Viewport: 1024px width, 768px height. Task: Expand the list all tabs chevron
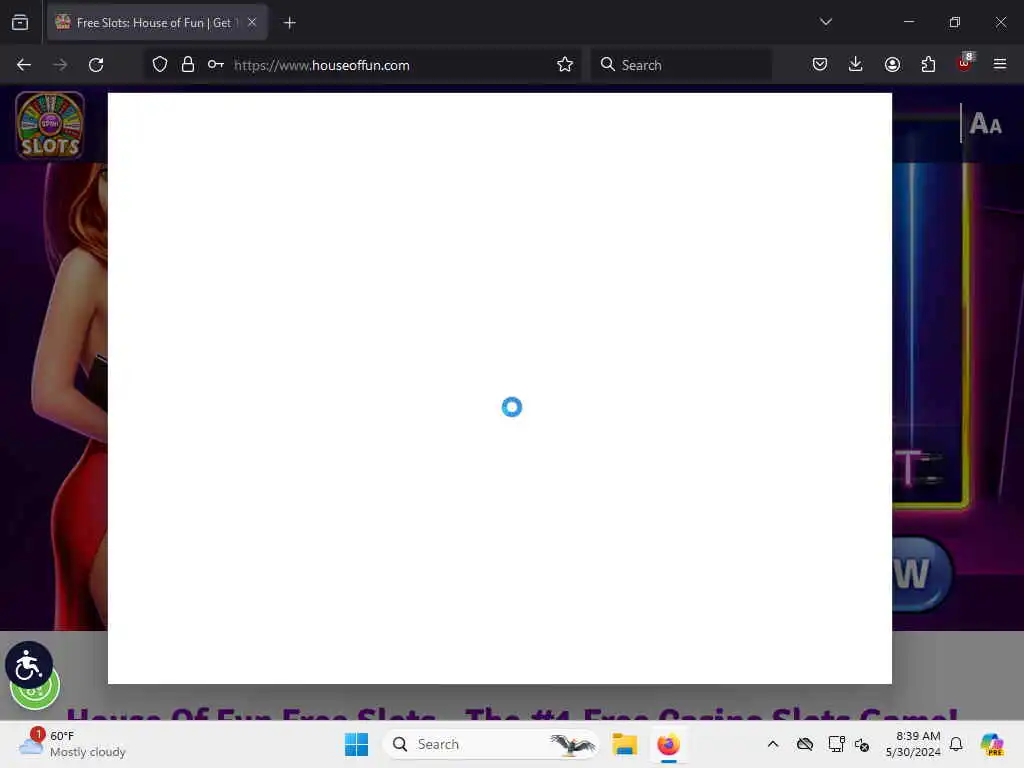point(825,22)
